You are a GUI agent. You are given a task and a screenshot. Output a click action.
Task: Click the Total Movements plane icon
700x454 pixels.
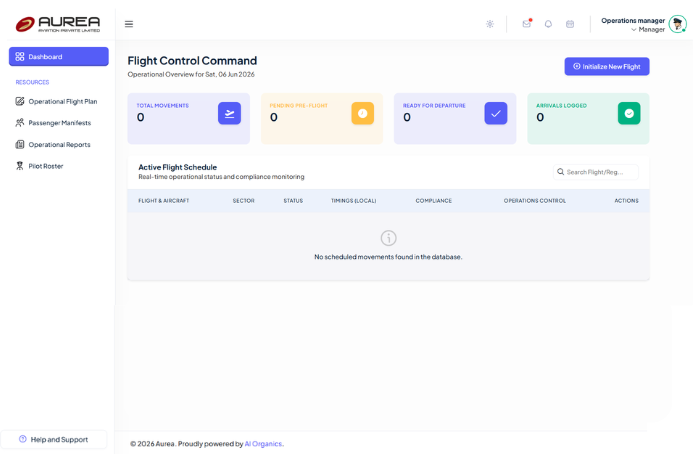pyautogui.click(x=229, y=113)
